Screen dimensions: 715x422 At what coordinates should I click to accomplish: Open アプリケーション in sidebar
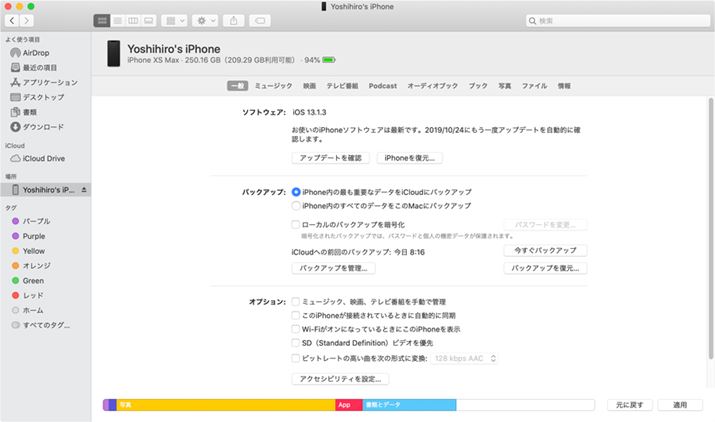(x=46, y=83)
